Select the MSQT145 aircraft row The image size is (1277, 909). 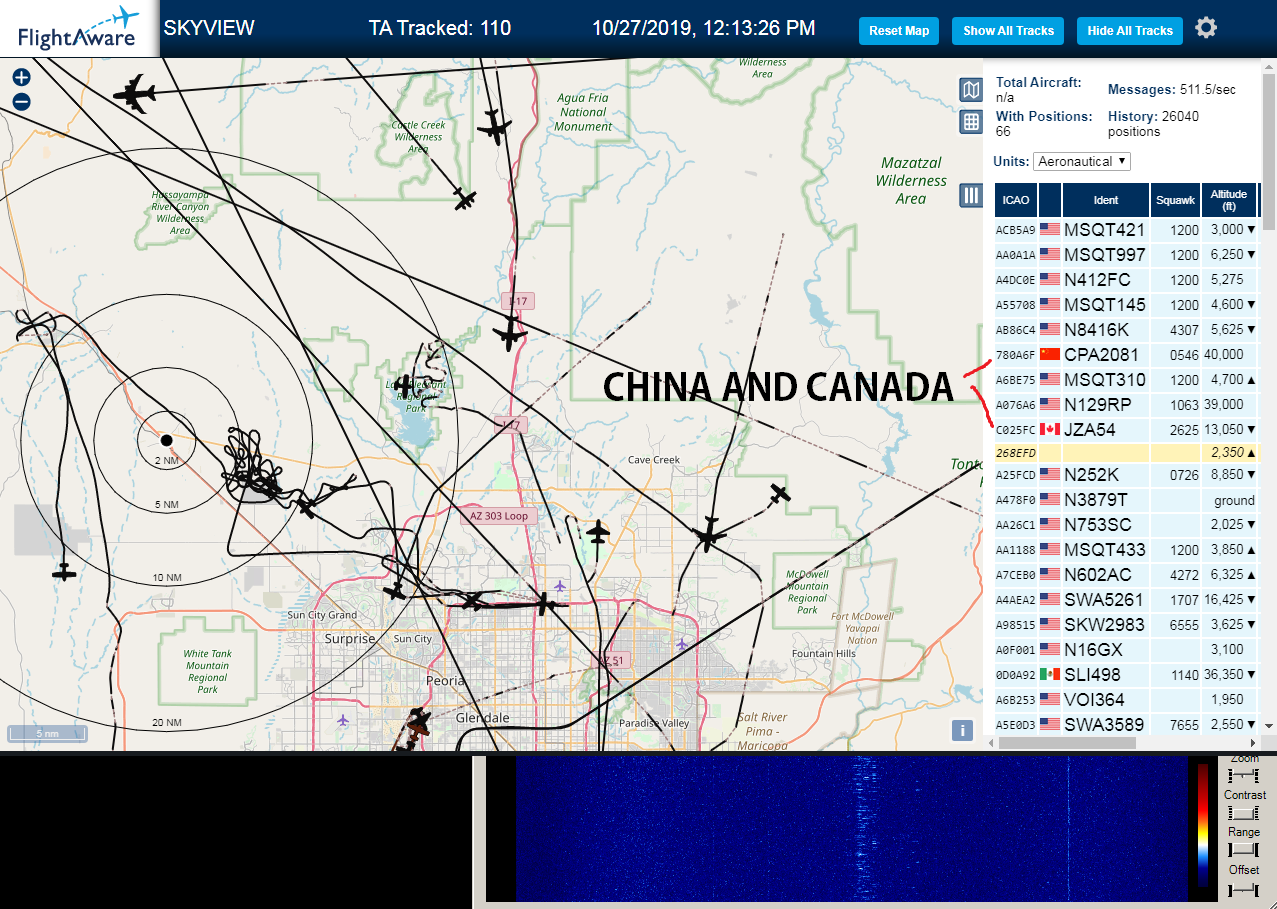pos(1126,304)
